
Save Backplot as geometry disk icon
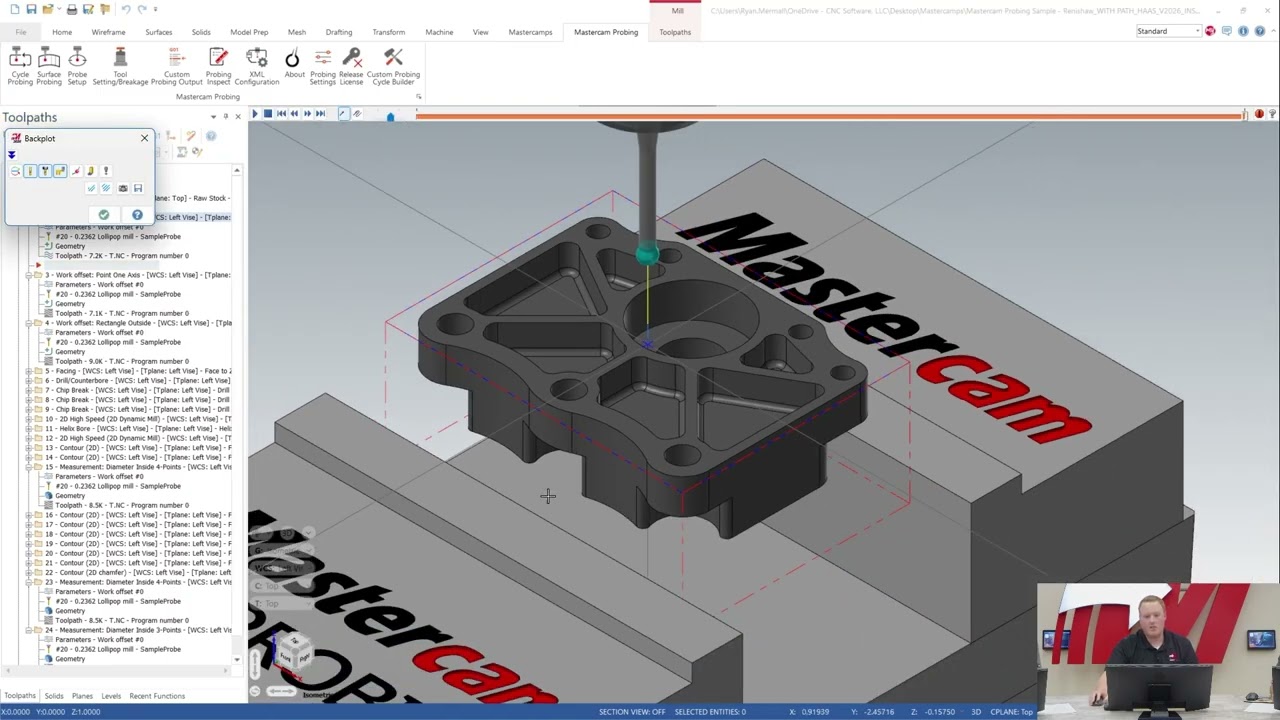pos(138,188)
